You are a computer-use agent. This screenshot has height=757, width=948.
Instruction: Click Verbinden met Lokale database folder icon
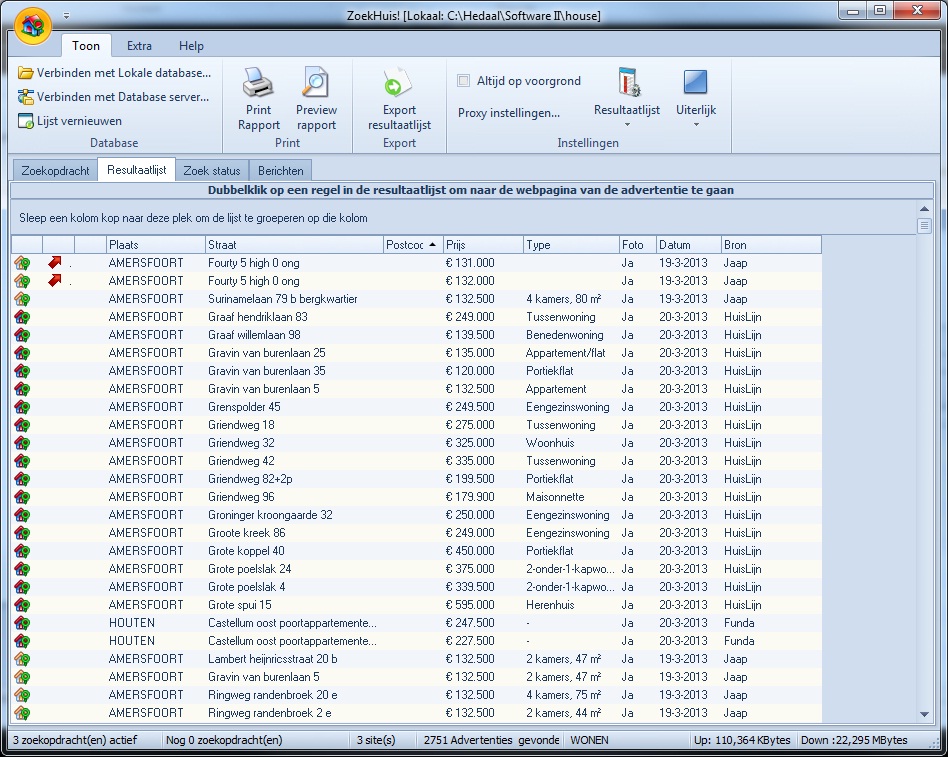tap(26, 73)
